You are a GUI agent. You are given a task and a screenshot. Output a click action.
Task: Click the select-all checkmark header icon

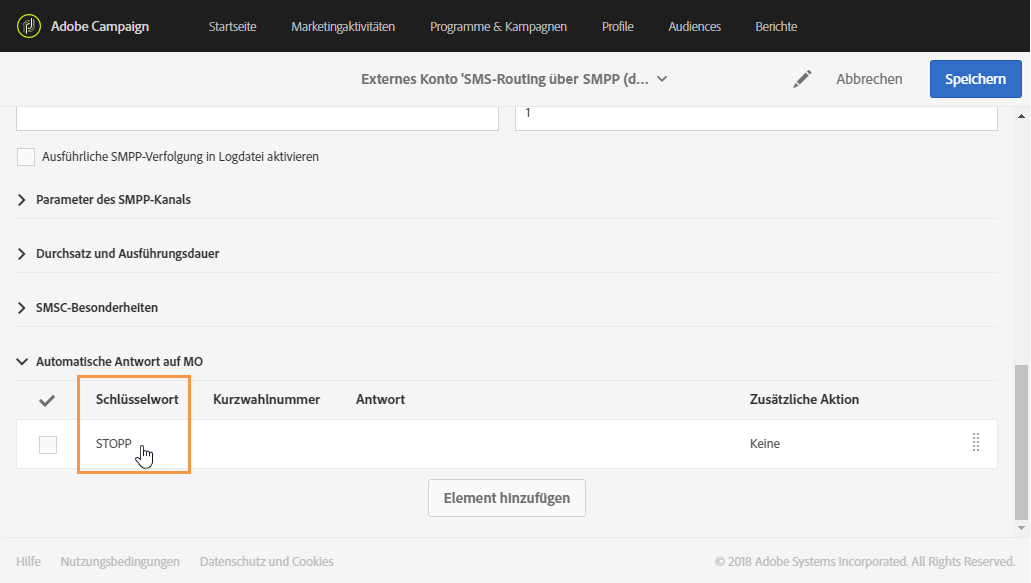click(x=47, y=400)
